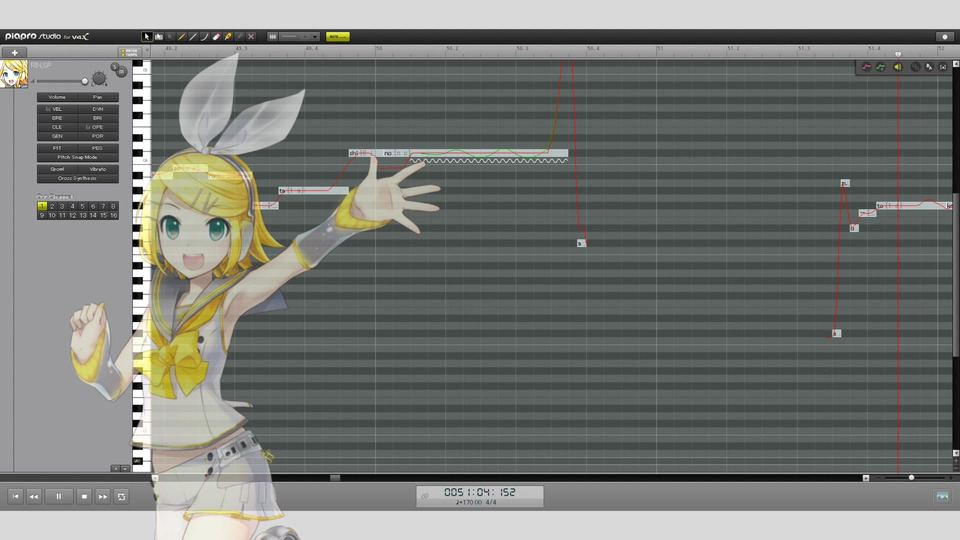Select the CLE parameter
This screenshot has height=540, width=960.
coord(57,127)
